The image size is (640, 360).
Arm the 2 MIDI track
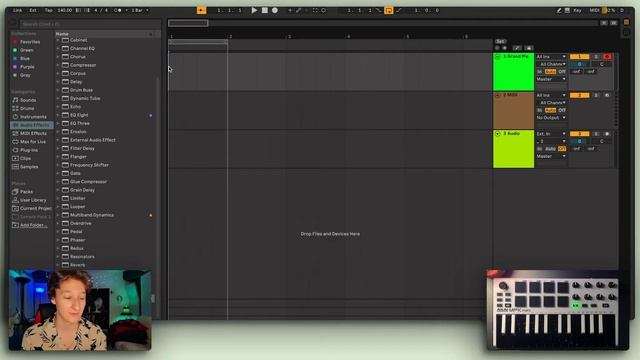[x=607, y=96]
